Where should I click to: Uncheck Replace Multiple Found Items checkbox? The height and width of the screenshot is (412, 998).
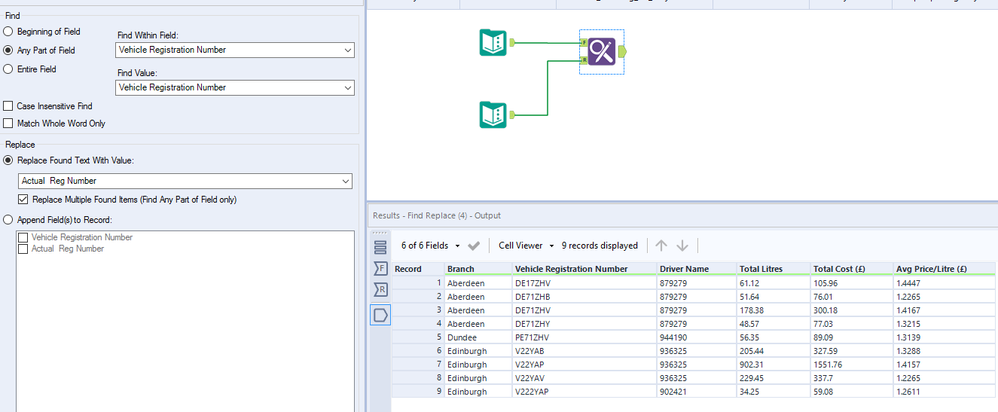24,199
